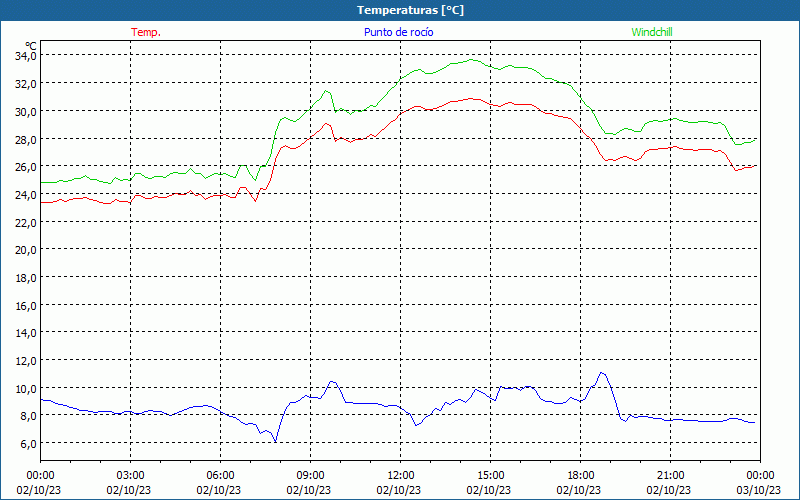Click the 'Temperaturas [°C]' chart title
The height and width of the screenshot is (500, 800).
(x=410, y=10)
